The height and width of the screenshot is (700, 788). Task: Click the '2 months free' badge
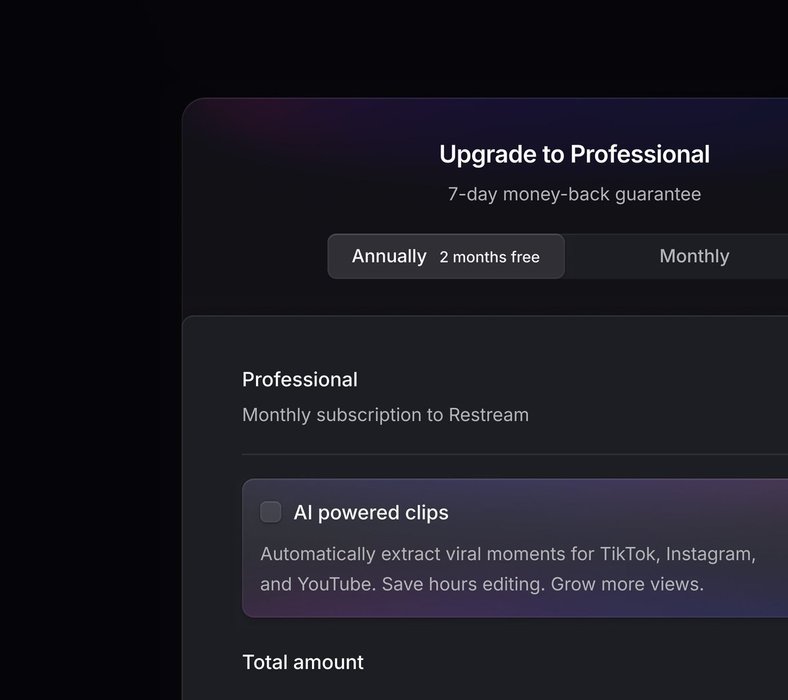[489, 257]
